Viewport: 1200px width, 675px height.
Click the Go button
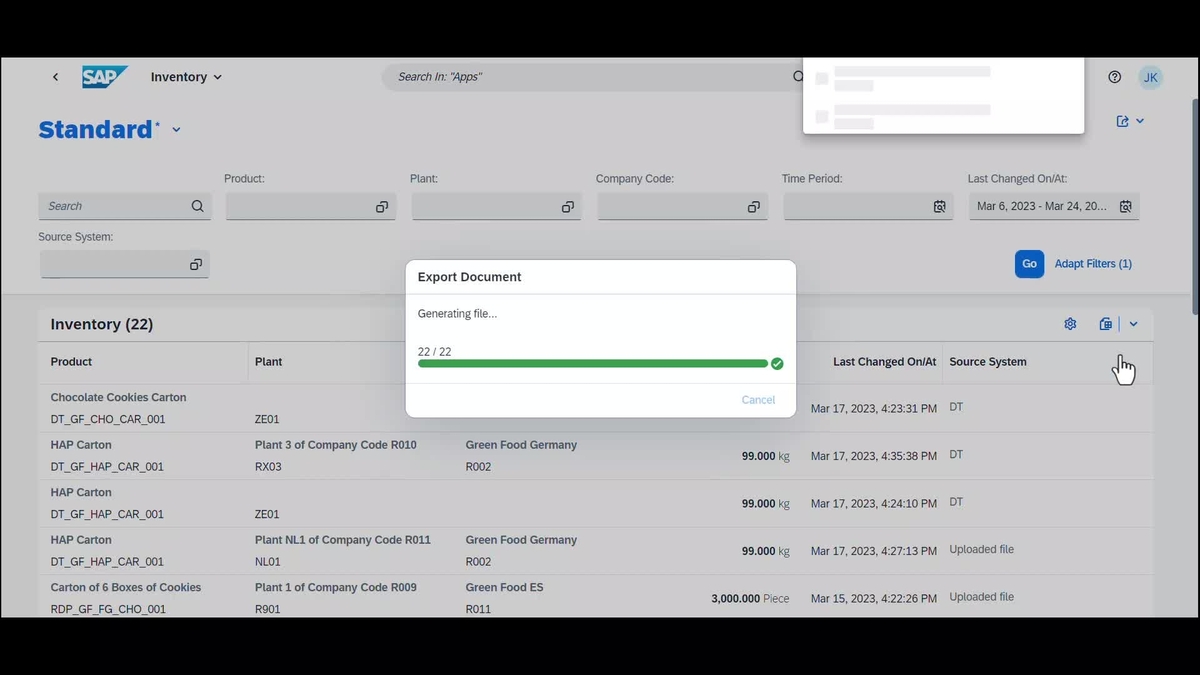1029,264
